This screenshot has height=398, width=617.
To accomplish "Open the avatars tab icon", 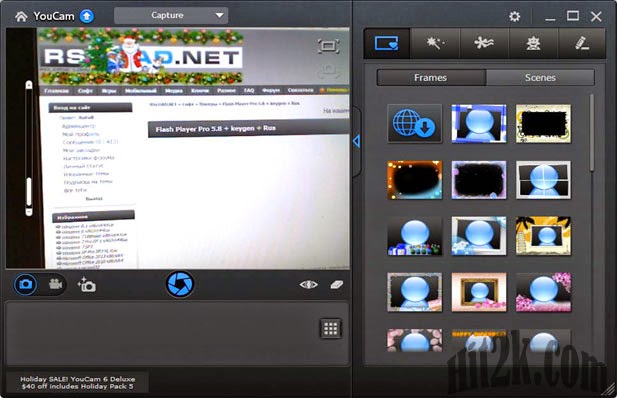I will pos(533,43).
